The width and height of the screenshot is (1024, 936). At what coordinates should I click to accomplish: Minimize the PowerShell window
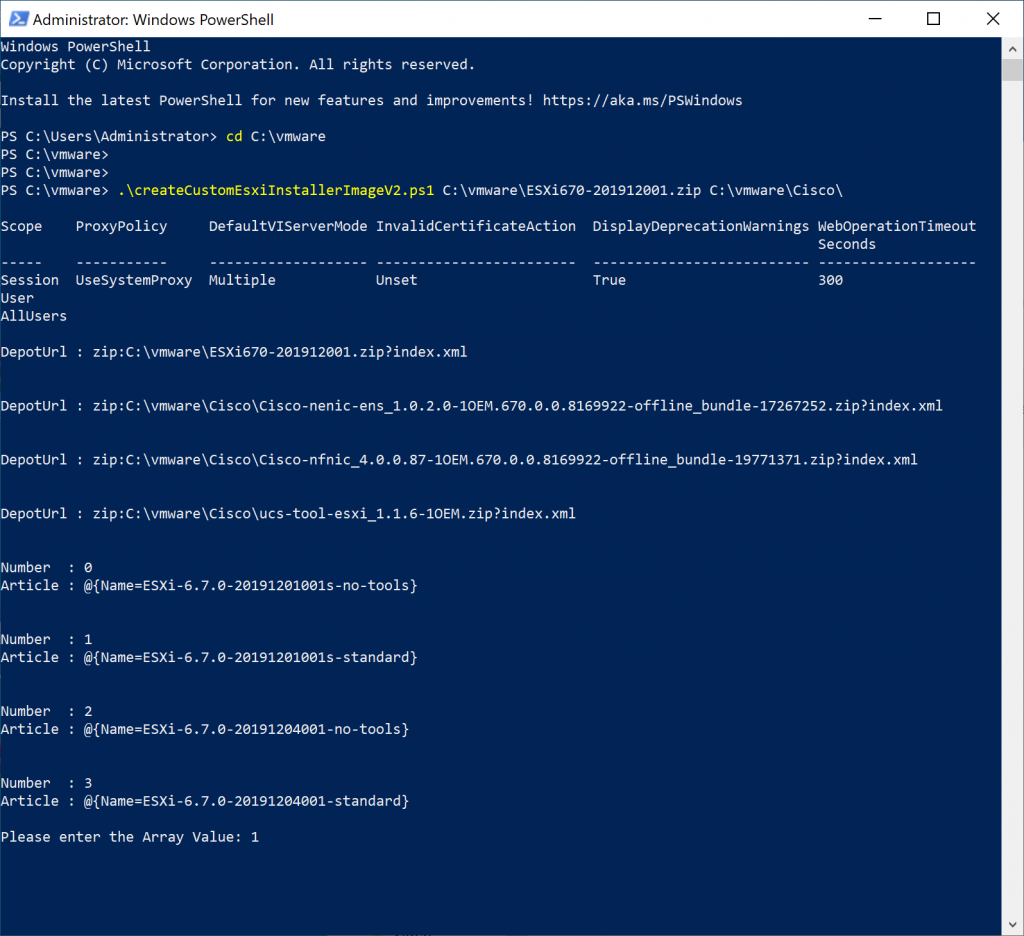click(875, 19)
